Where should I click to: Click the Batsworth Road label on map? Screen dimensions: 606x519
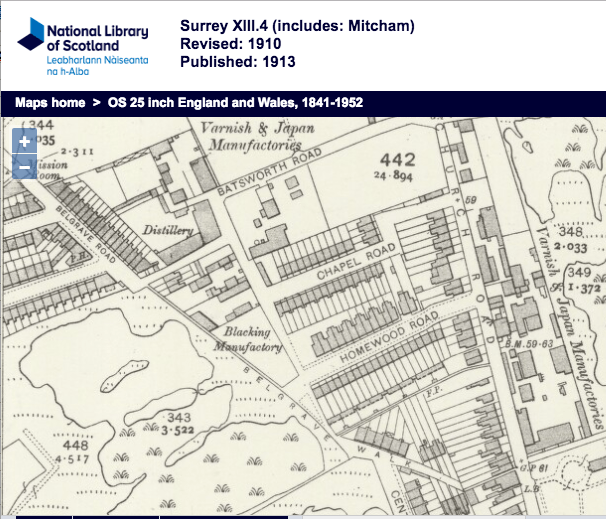coord(269,172)
